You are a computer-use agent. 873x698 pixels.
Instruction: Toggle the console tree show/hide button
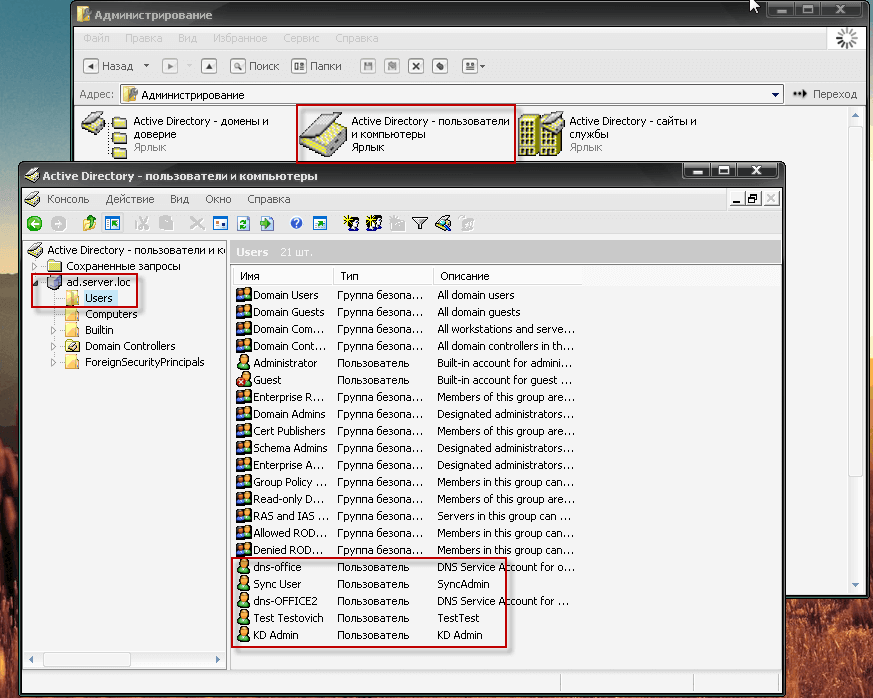click(113, 224)
